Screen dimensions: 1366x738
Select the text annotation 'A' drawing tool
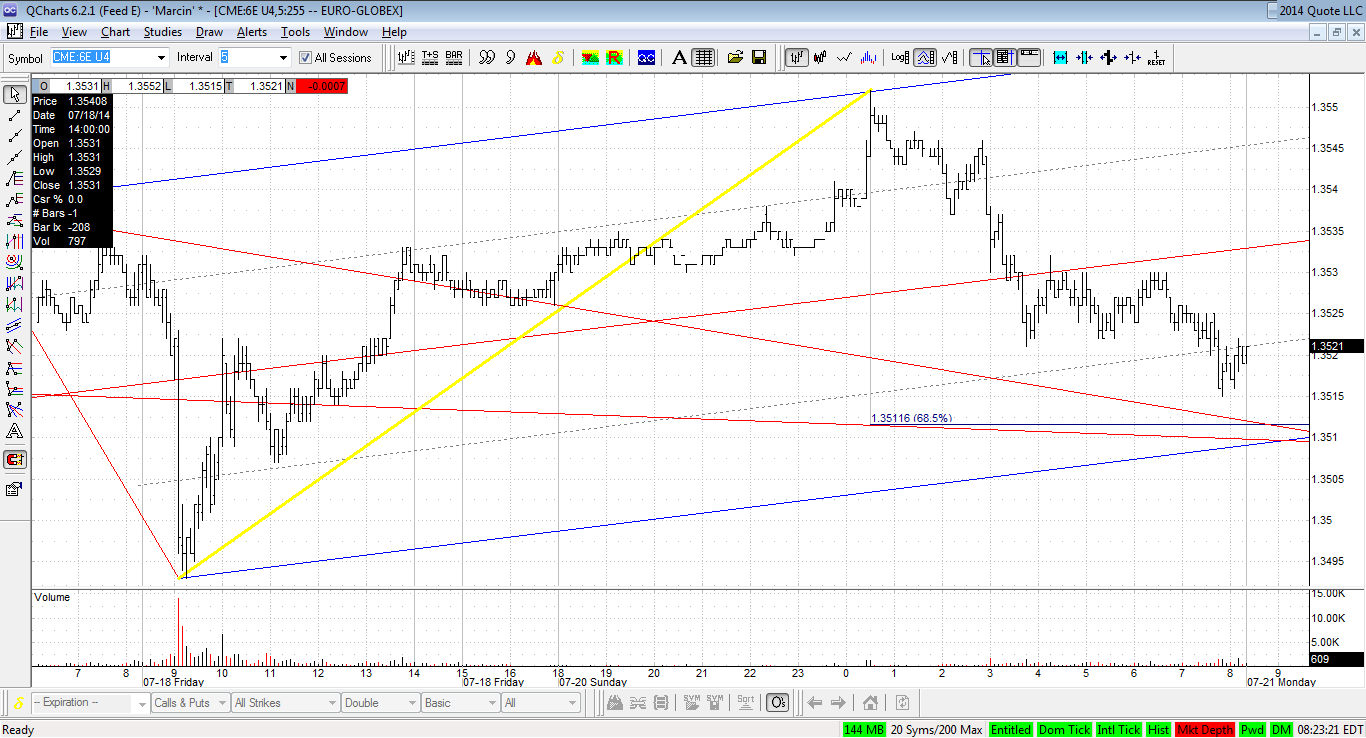15,432
